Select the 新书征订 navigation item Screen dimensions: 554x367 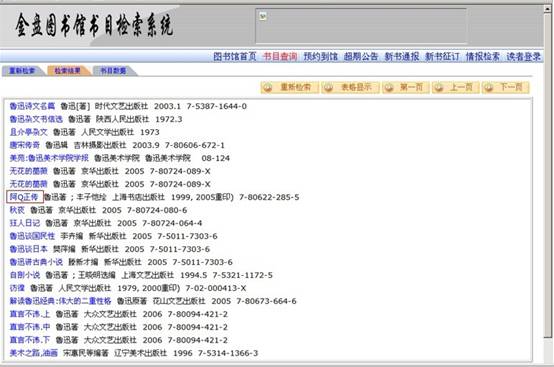coord(442,57)
